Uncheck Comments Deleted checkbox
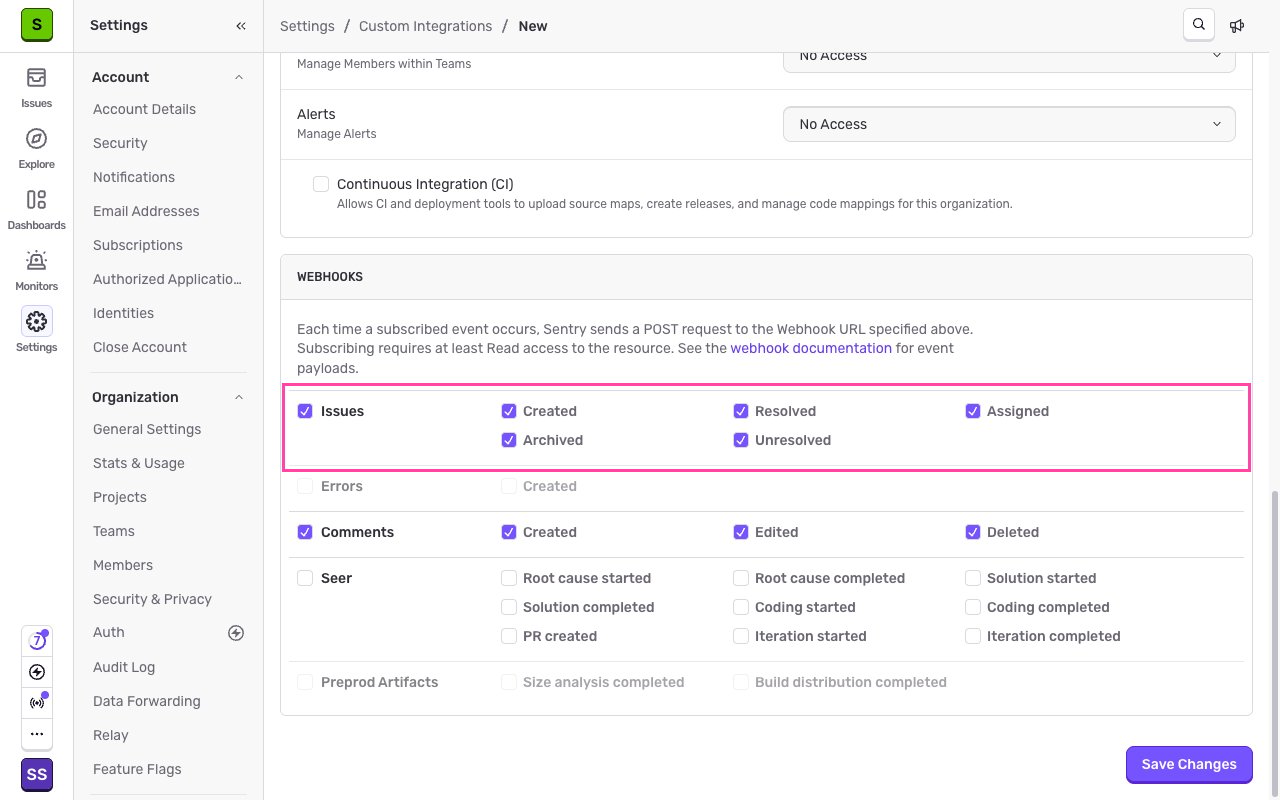This screenshot has width=1280, height=800. pyautogui.click(x=973, y=532)
